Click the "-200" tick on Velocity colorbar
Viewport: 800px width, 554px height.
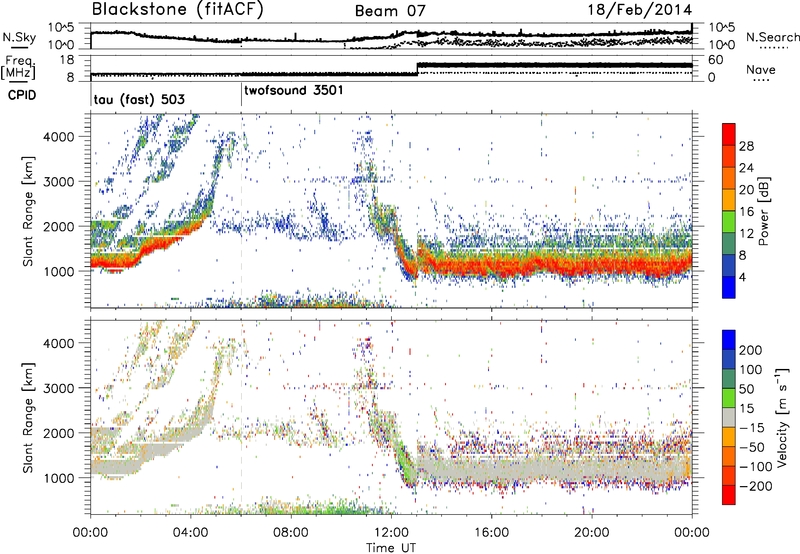[x=756, y=486]
